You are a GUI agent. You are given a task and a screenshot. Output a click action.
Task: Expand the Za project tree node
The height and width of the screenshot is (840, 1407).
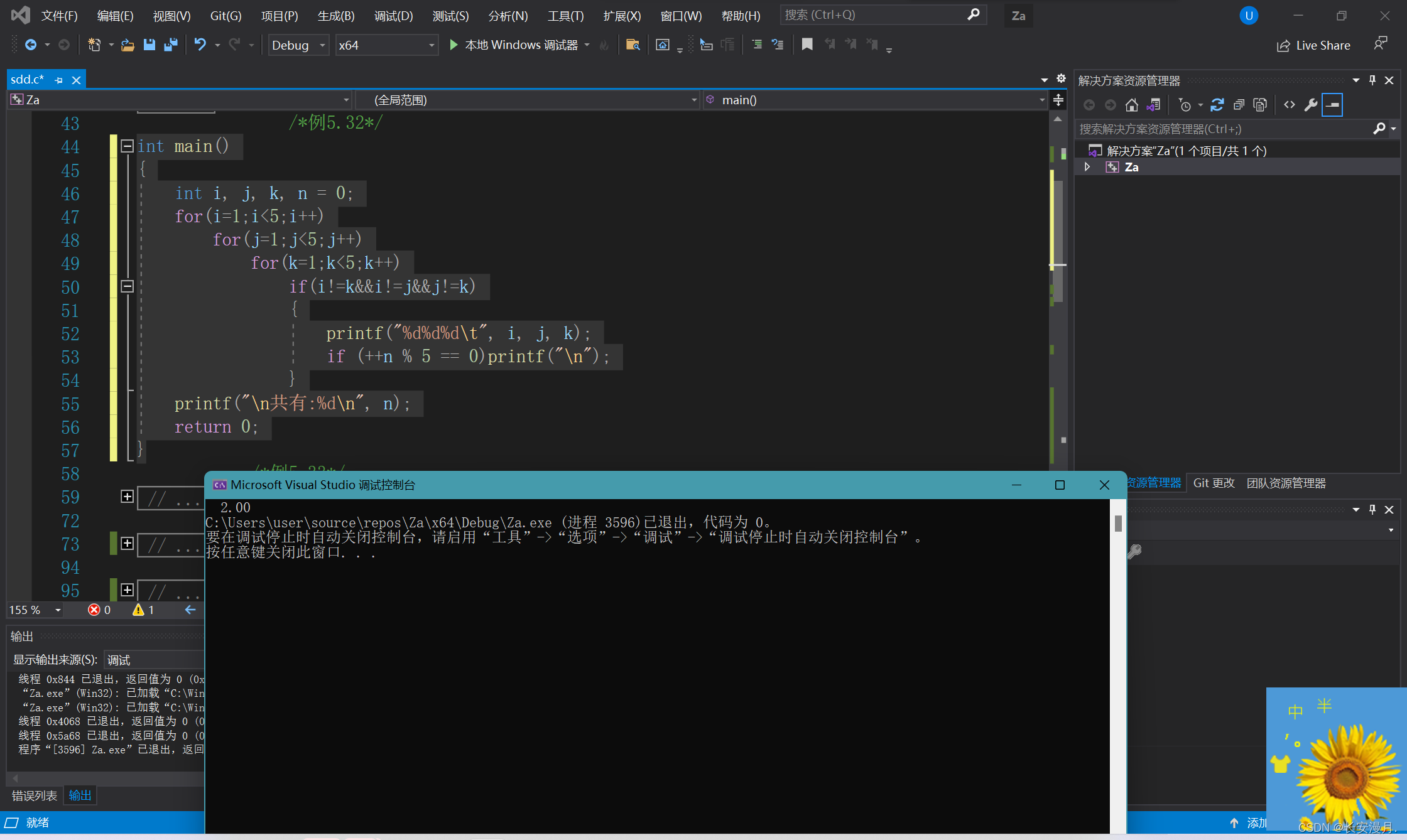[1087, 167]
